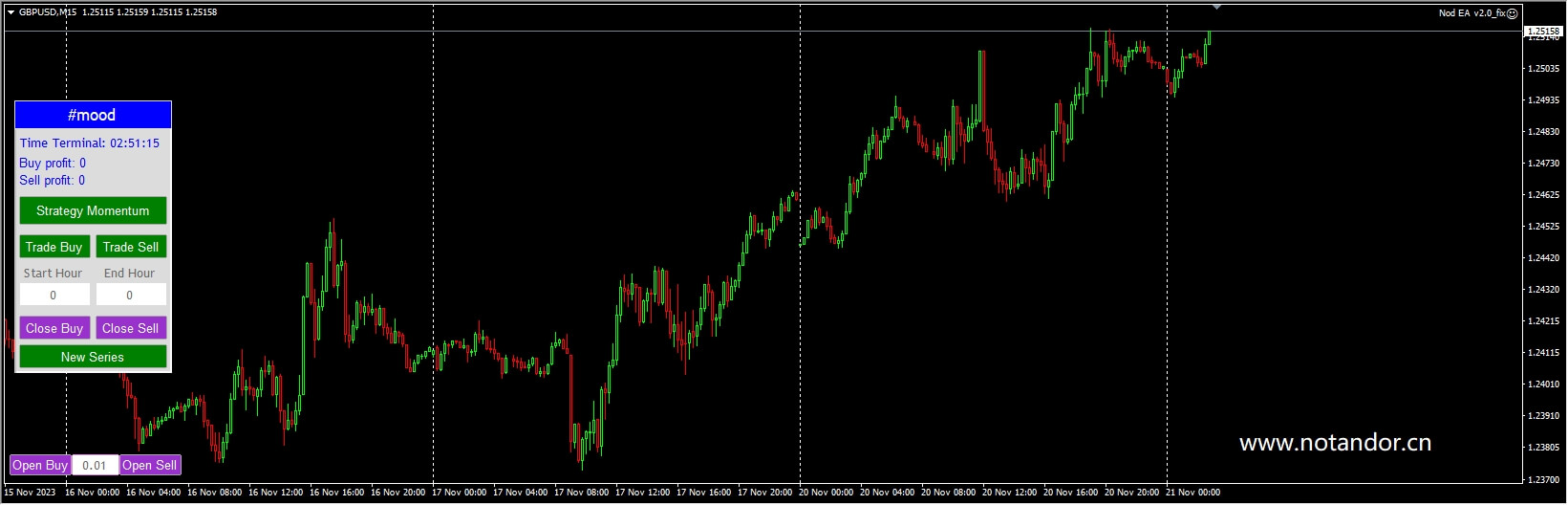Click the Time Terminal clock label
1568x505 pixels.
[90, 143]
